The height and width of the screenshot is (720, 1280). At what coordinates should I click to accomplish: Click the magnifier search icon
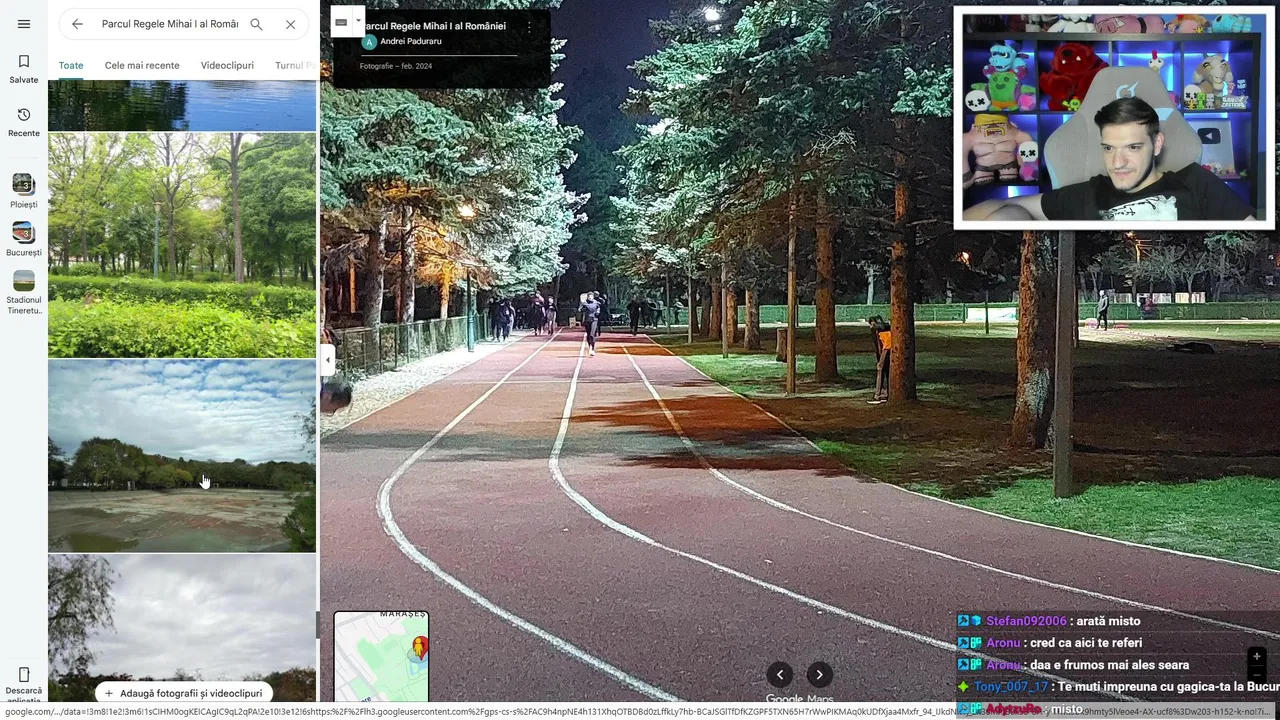click(x=256, y=24)
